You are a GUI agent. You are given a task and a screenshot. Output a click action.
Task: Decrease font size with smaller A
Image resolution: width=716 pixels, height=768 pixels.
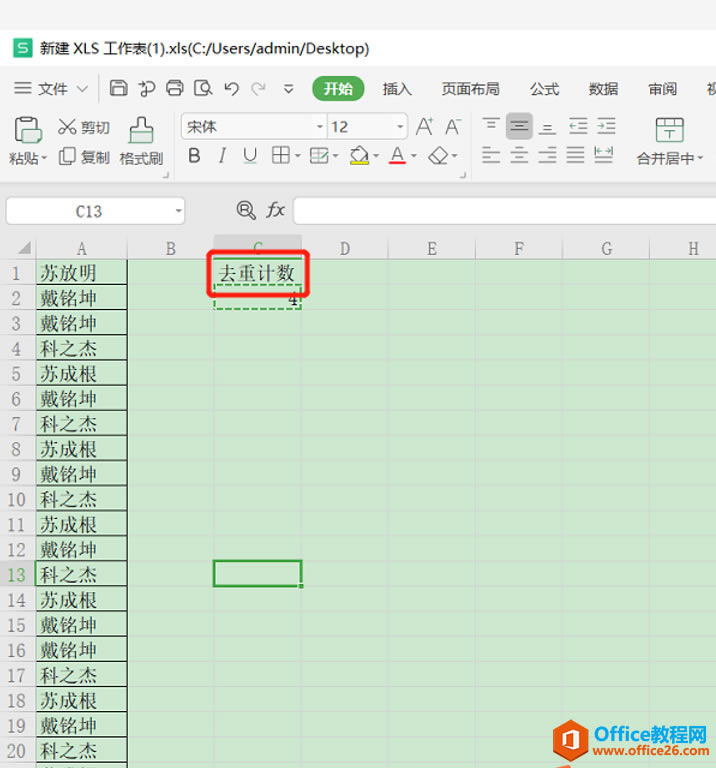click(x=453, y=126)
